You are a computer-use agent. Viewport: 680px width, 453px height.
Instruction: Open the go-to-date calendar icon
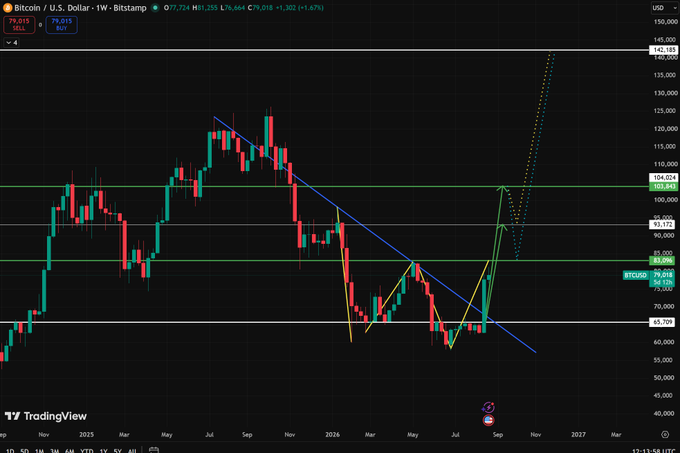click(154, 450)
